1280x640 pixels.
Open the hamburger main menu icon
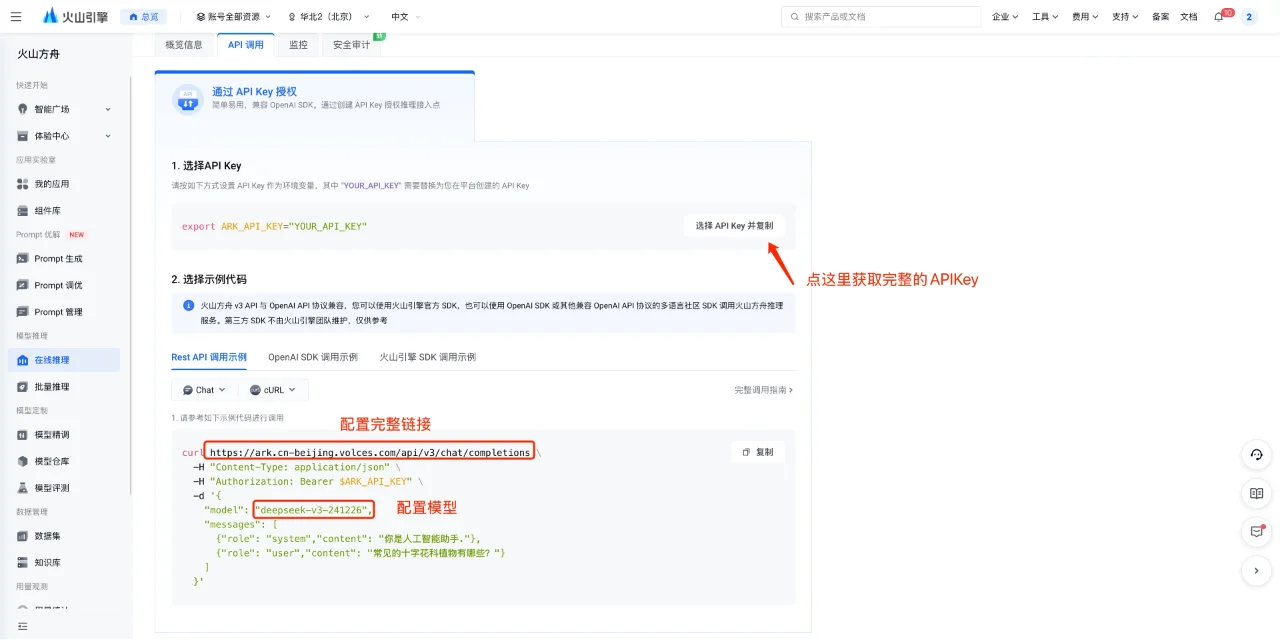(x=16, y=16)
